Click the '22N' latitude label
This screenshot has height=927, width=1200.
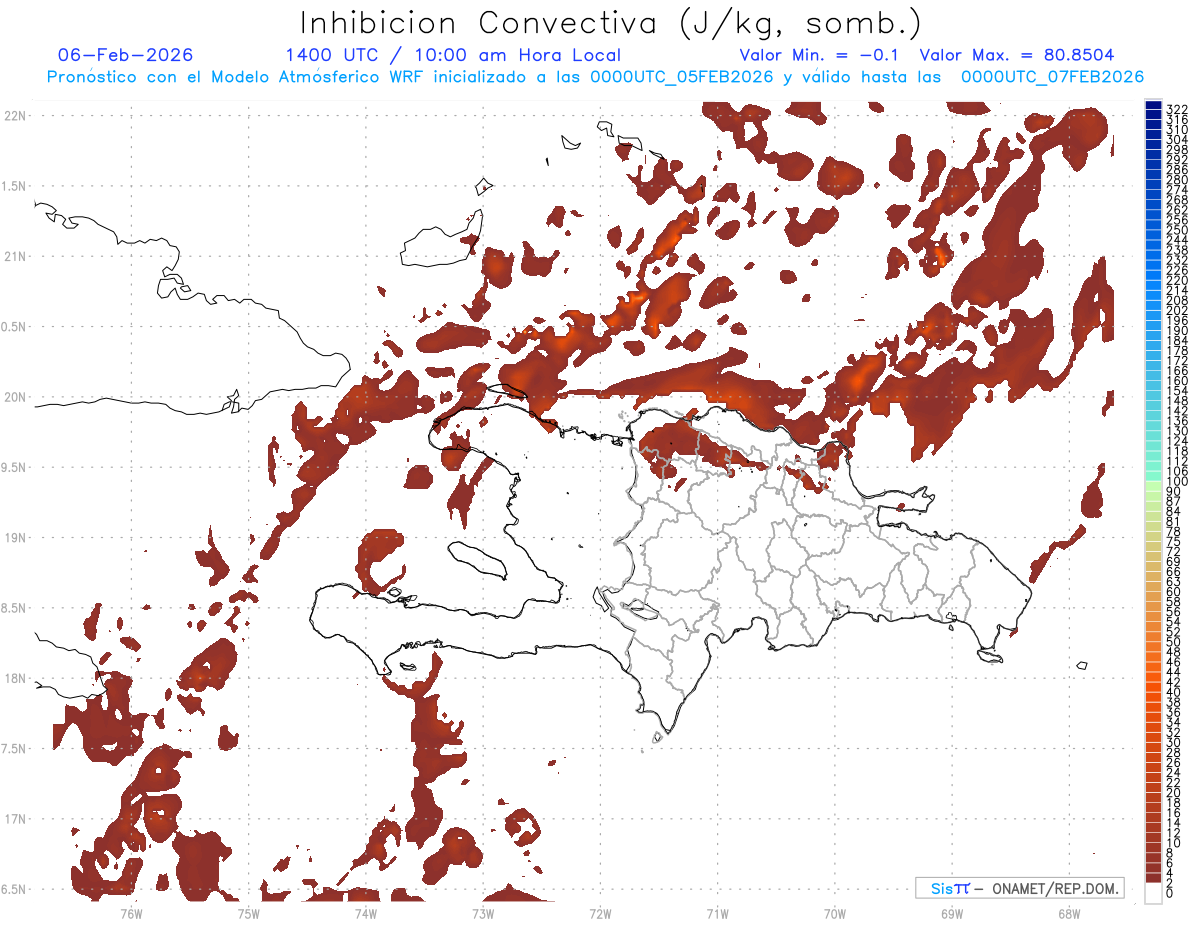[x=14, y=115]
